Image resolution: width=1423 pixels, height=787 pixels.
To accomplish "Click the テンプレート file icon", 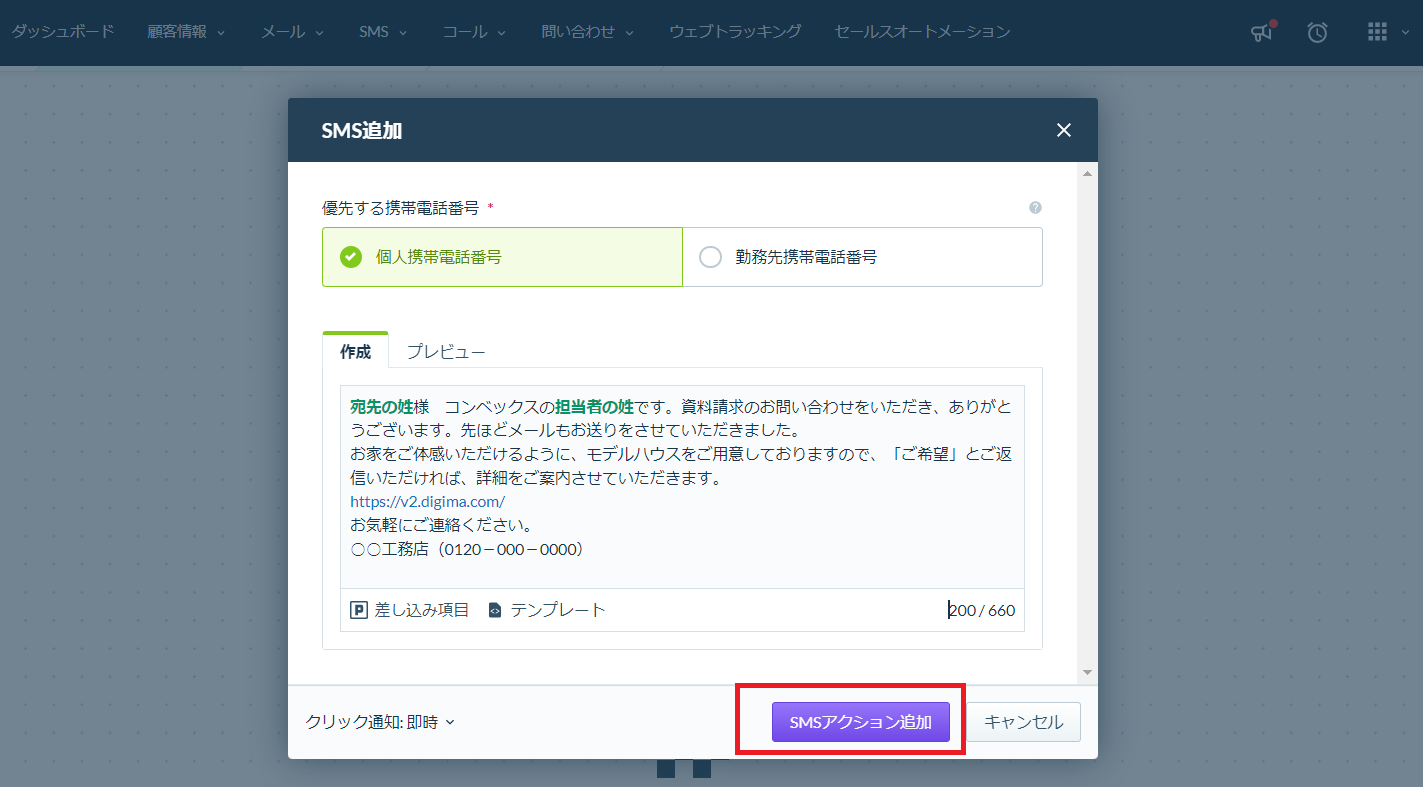I will 495,610.
